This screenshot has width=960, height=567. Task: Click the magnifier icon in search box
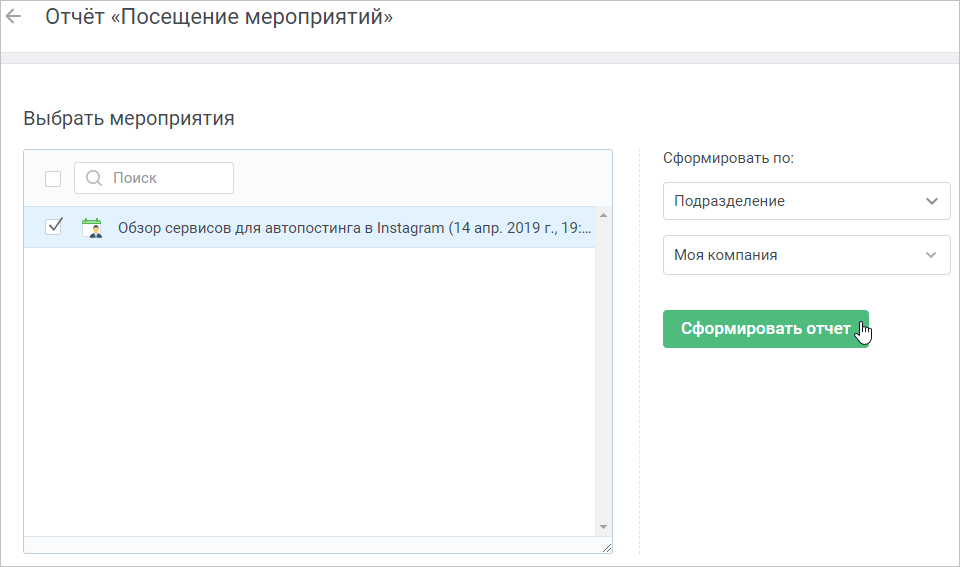pyautogui.click(x=94, y=178)
